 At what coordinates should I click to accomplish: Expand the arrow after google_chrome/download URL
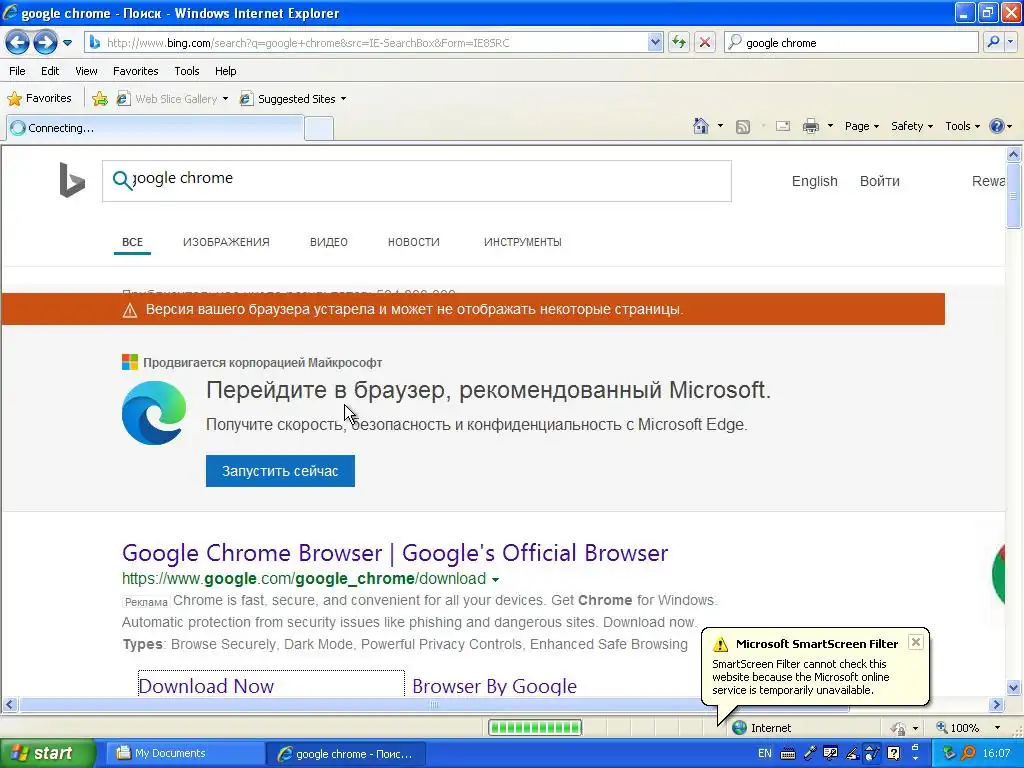pyautogui.click(x=495, y=580)
